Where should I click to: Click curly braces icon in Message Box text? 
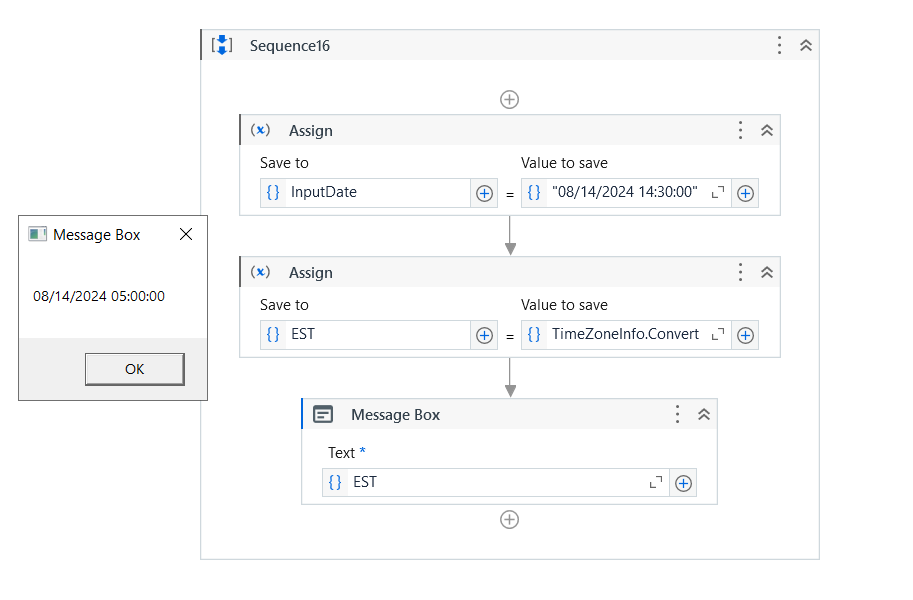pyautogui.click(x=335, y=482)
